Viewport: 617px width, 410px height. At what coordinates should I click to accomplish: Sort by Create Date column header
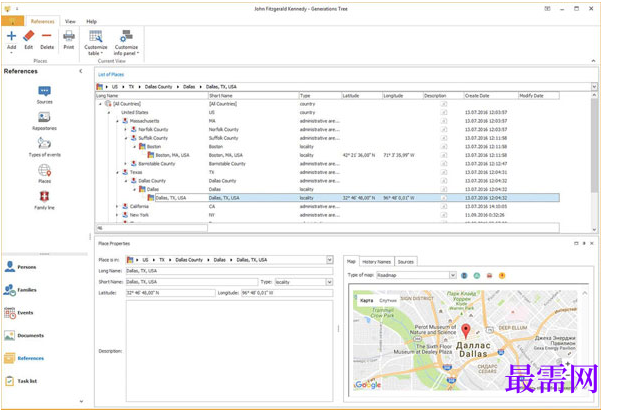[491, 96]
